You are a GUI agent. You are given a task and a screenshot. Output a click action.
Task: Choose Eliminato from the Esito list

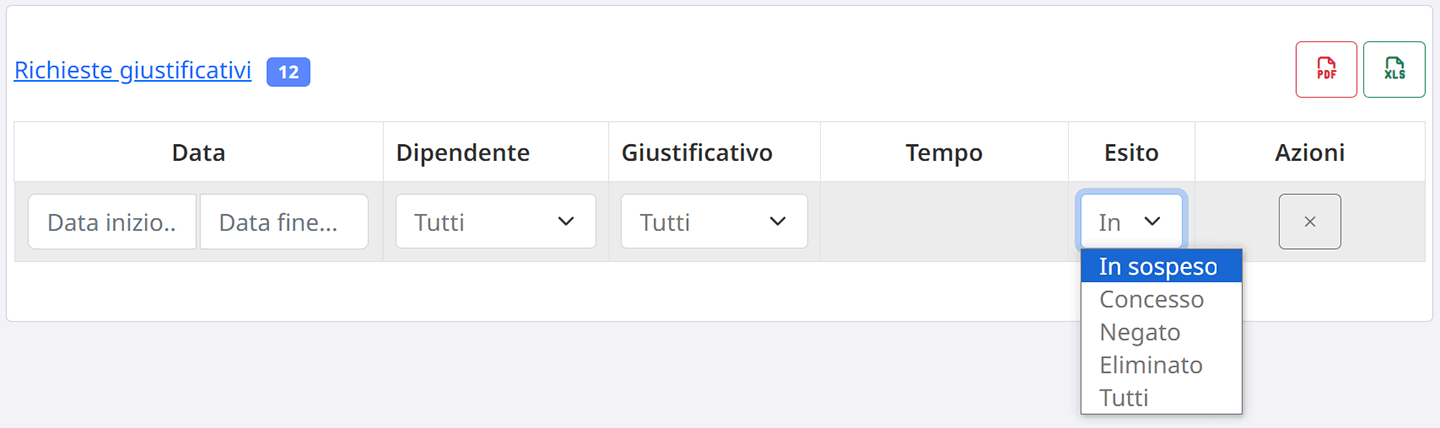pos(1161,365)
